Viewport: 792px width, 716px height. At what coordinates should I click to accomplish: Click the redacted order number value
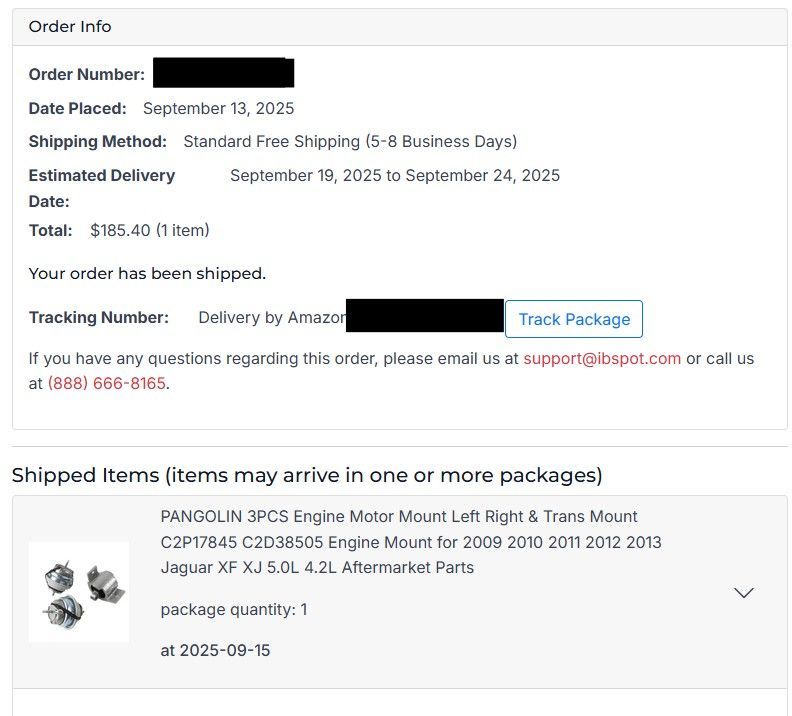(x=223, y=73)
